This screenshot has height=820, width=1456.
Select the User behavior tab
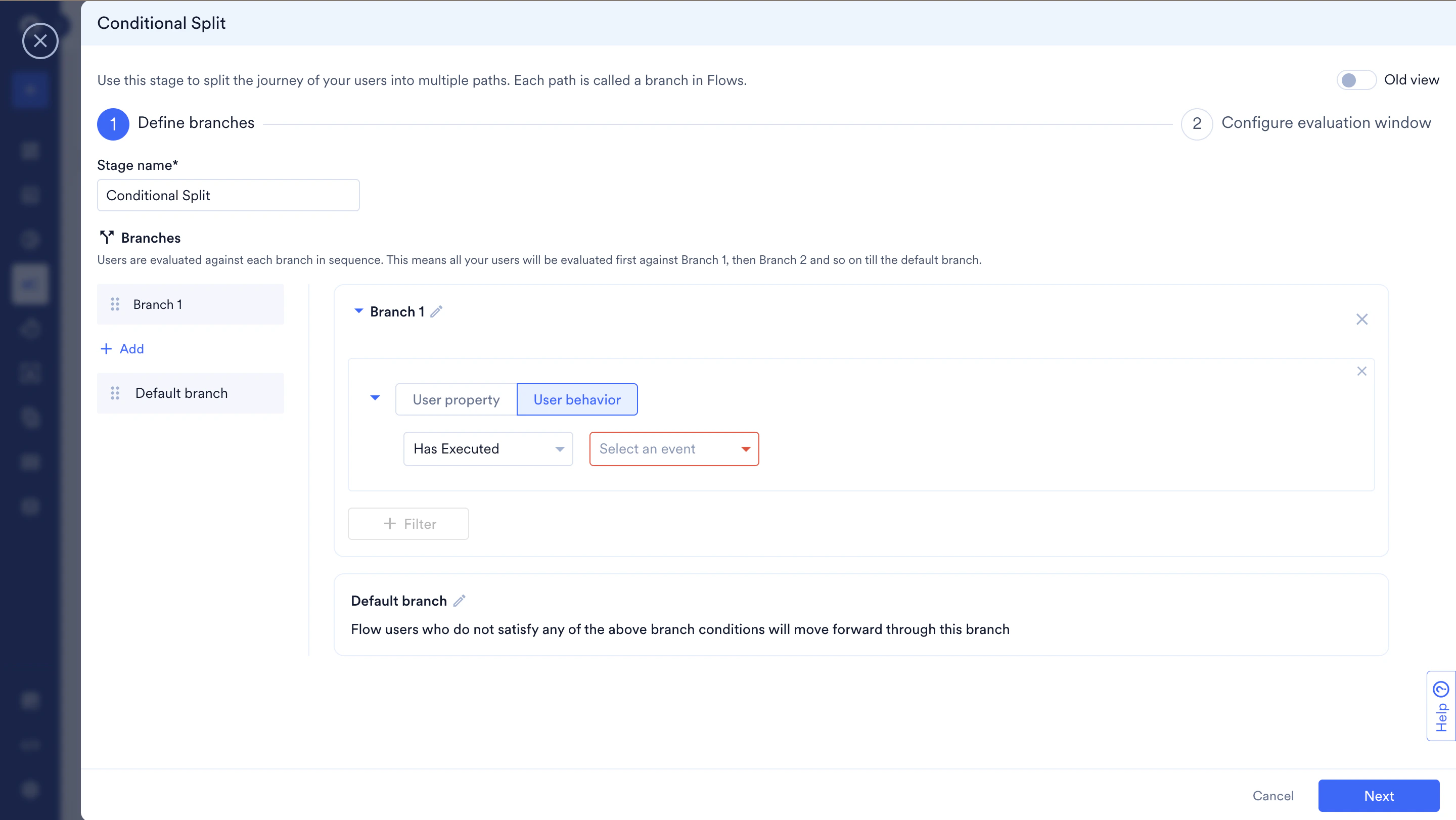576,399
